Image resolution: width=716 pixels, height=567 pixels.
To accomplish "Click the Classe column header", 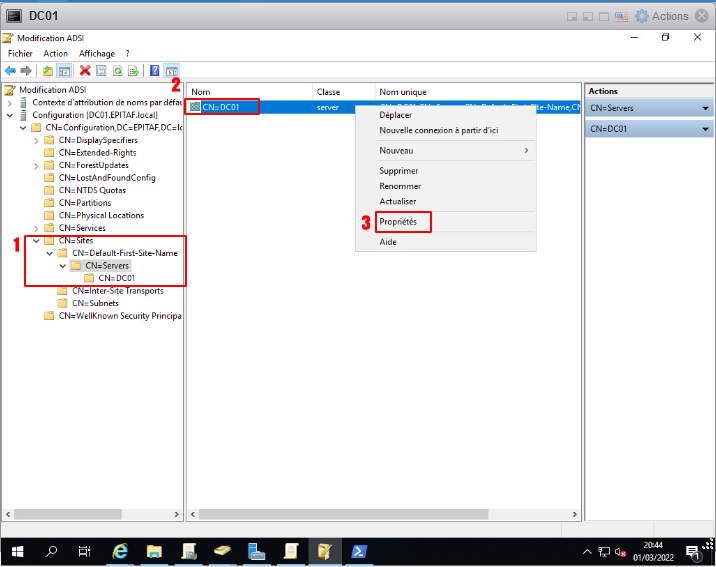I will click(329, 91).
